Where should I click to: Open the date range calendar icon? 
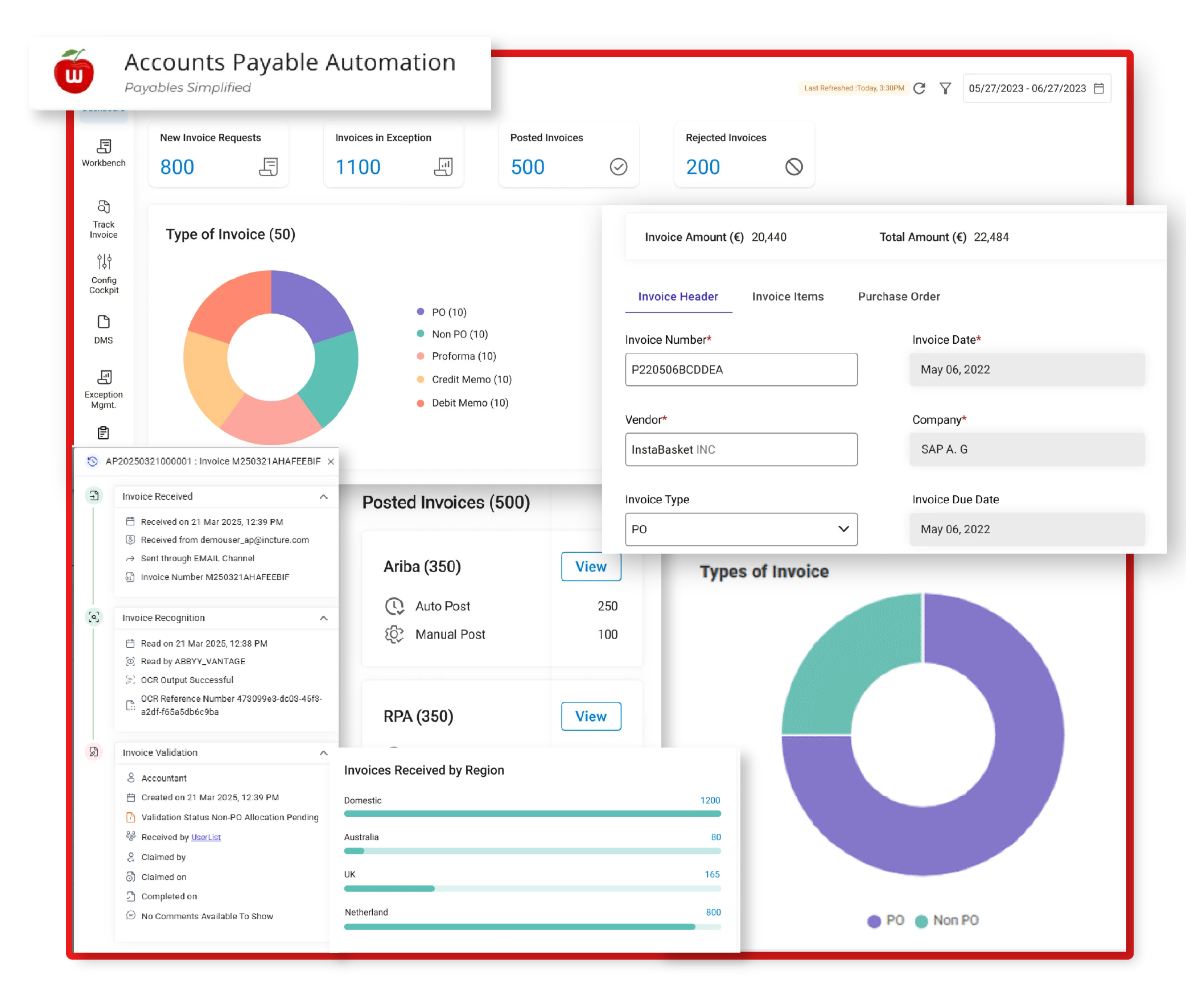pos(1098,89)
